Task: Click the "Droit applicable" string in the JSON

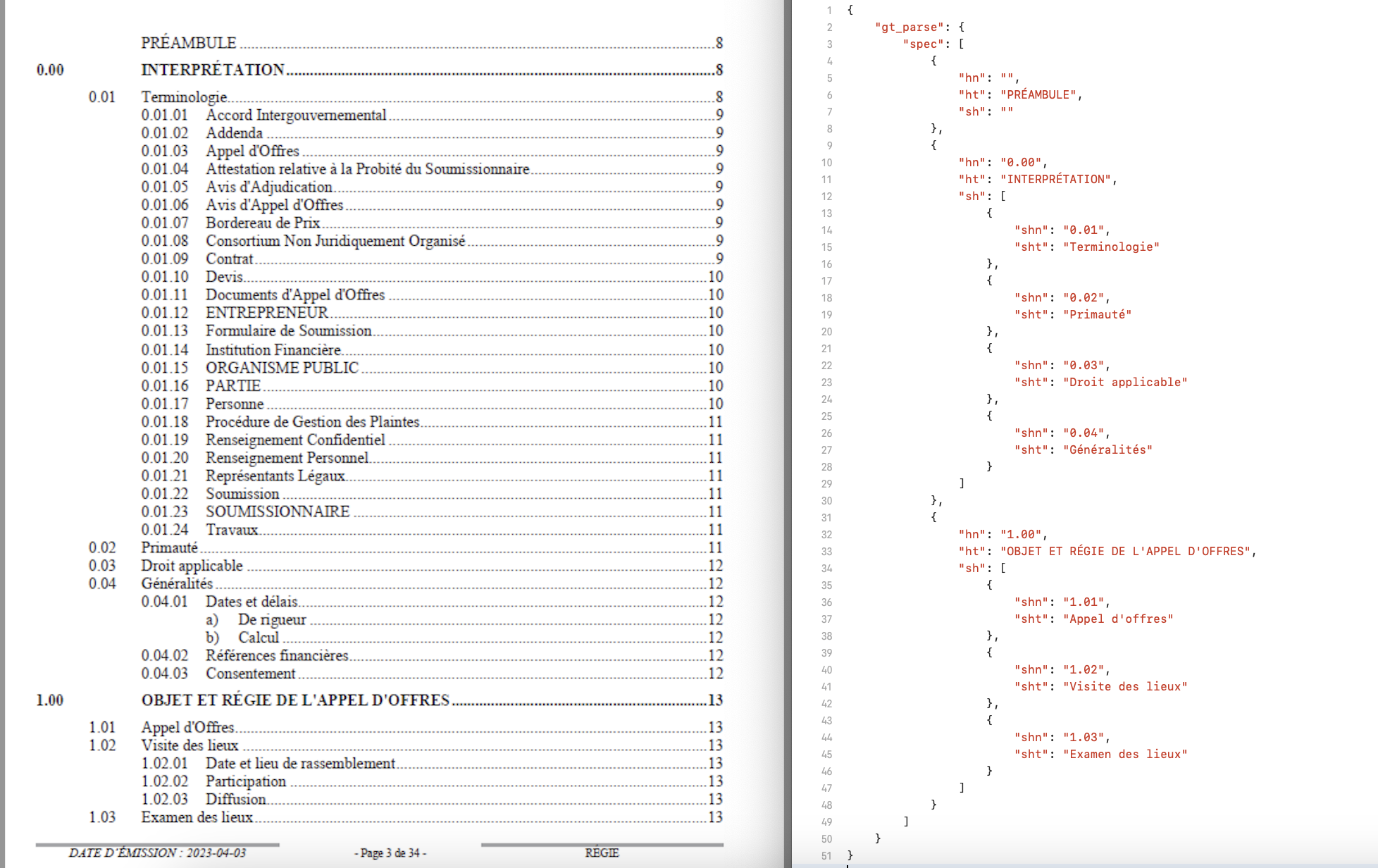Action: [1124, 383]
